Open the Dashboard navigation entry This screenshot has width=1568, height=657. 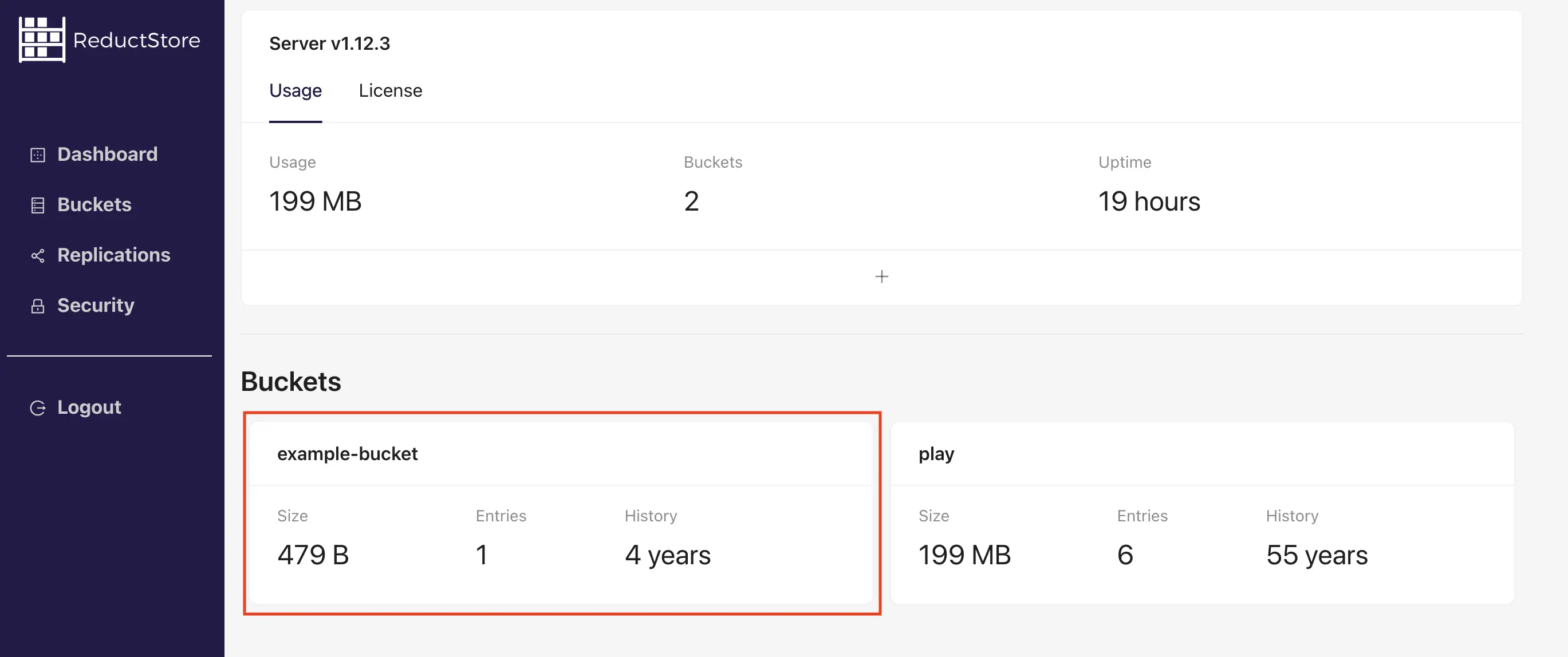point(107,154)
